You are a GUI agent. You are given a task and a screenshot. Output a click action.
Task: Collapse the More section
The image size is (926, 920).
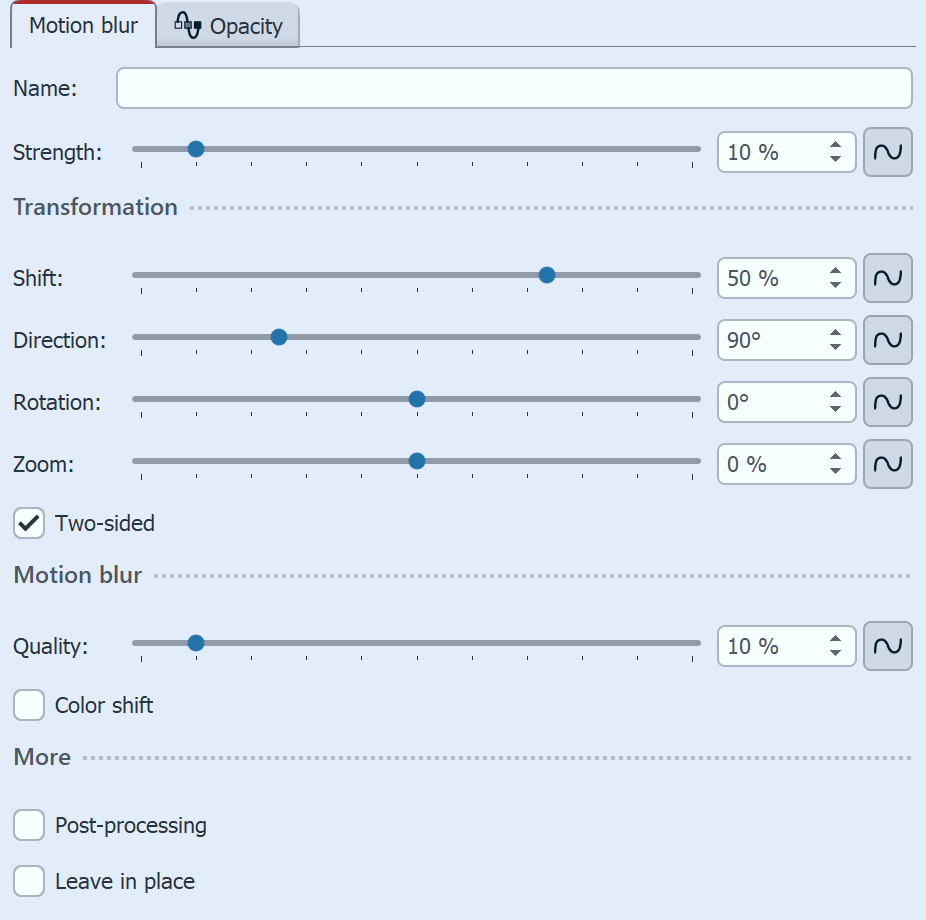pyautogui.click(x=41, y=757)
